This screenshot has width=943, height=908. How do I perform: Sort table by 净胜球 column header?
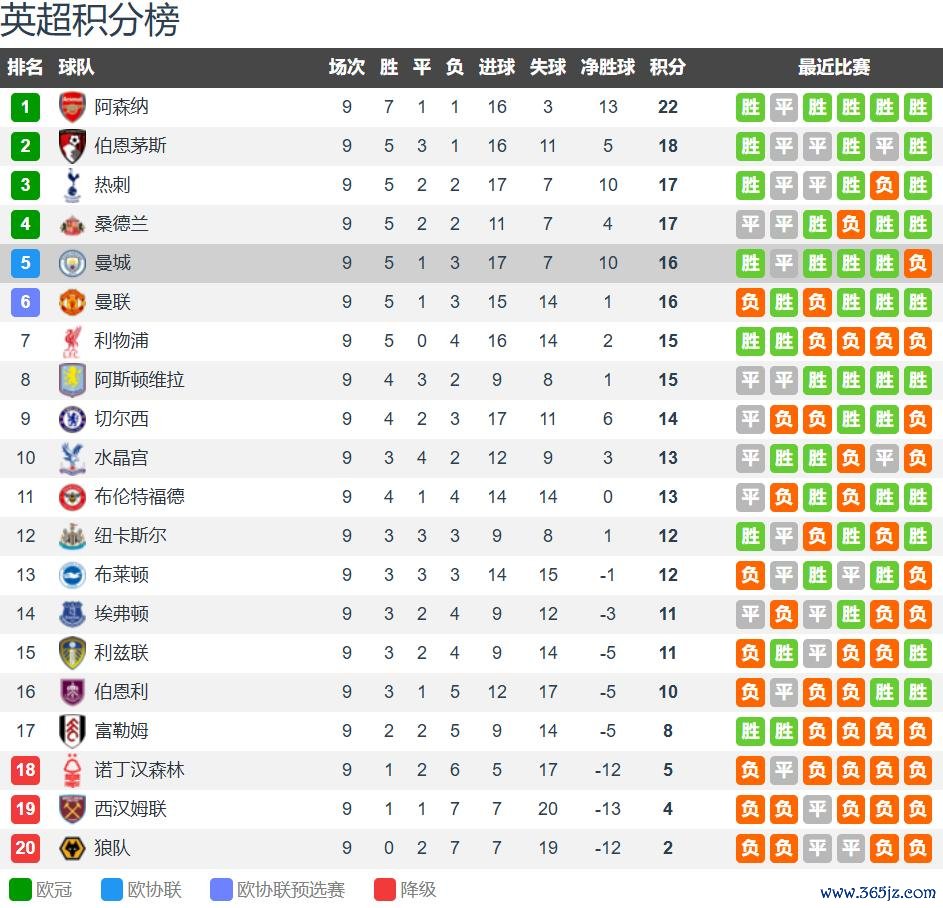click(608, 68)
